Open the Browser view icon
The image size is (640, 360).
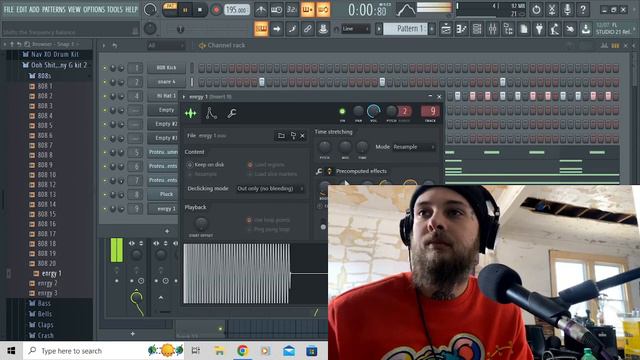pos(508,29)
